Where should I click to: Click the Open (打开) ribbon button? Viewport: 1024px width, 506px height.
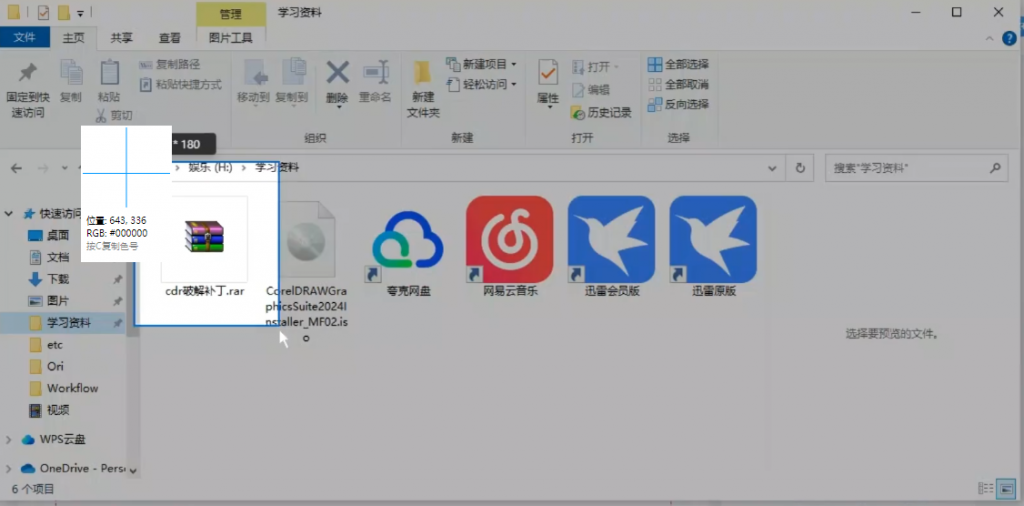594,67
